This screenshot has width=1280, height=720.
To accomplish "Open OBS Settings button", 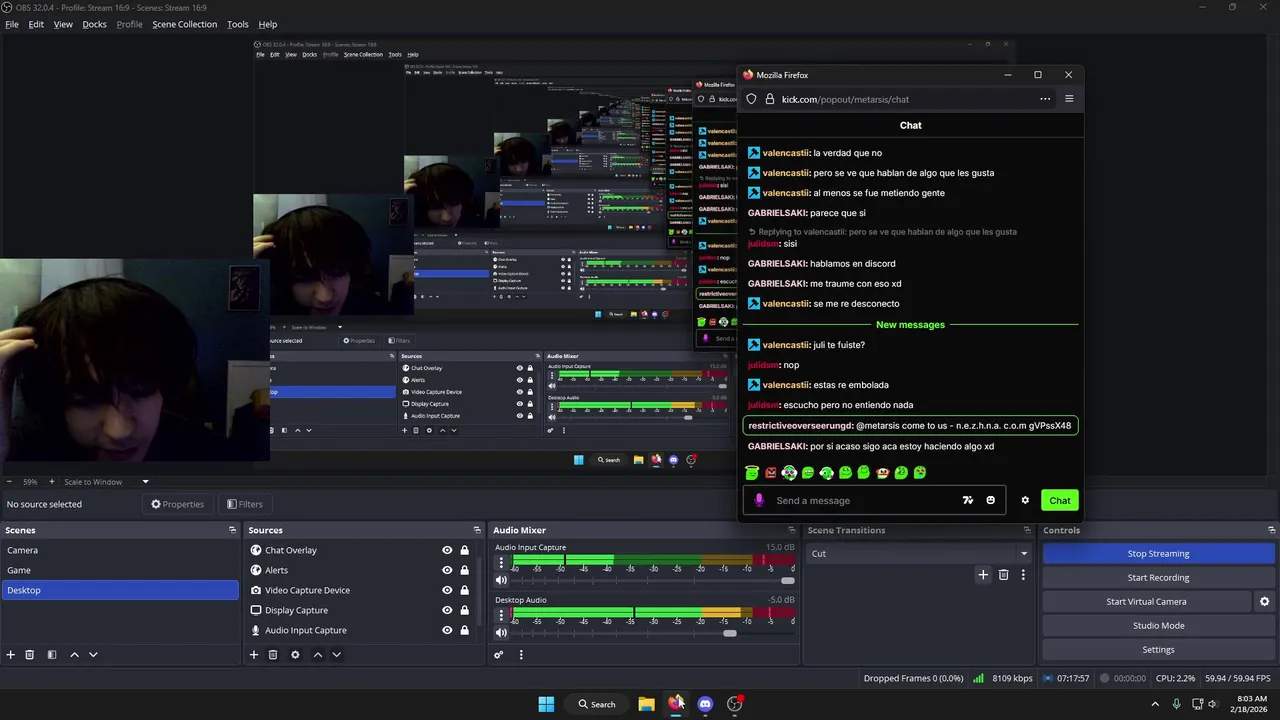I will pyautogui.click(x=1158, y=650).
